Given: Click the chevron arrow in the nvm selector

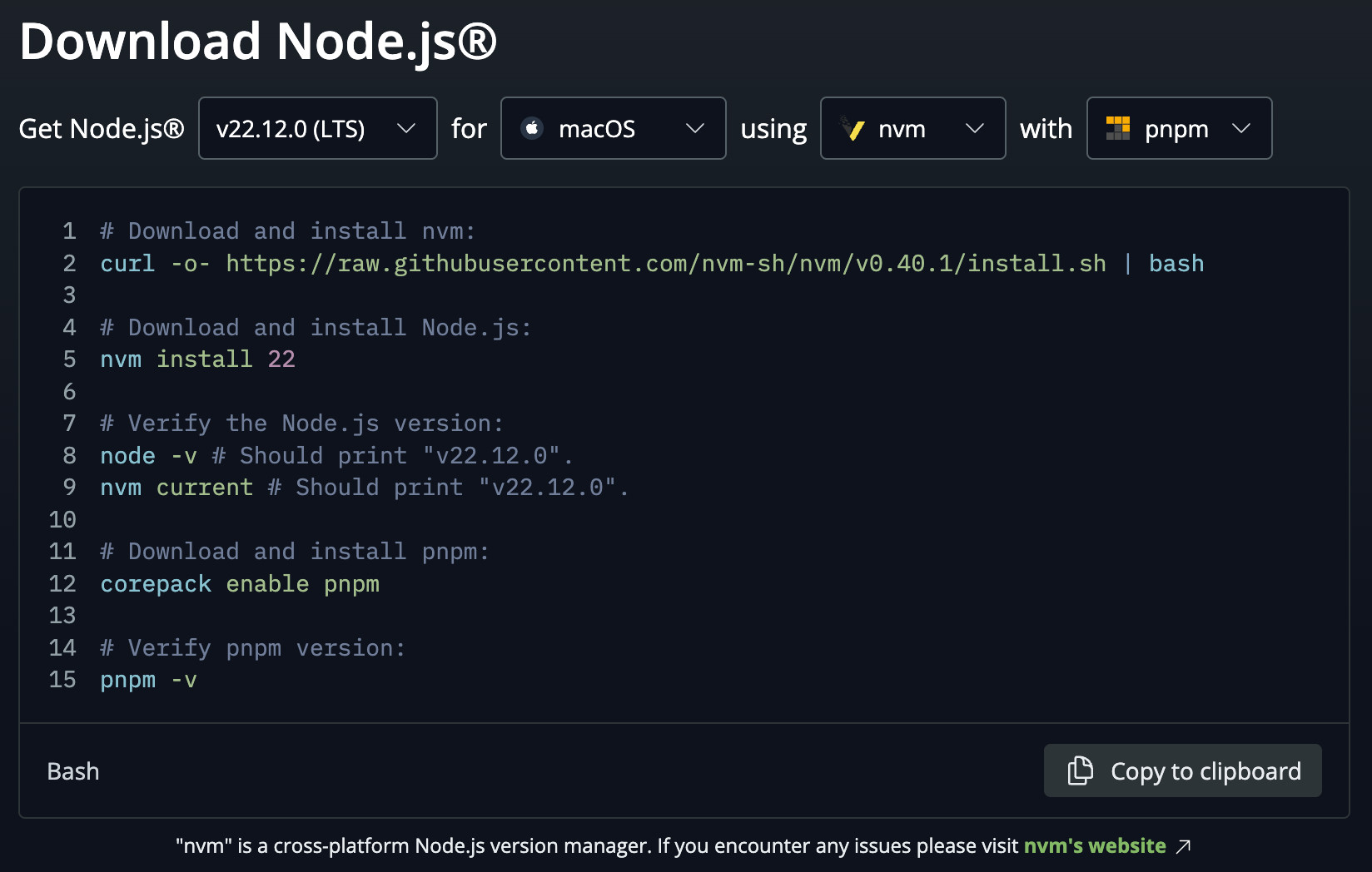Looking at the screenshot, I should [975, 128].
